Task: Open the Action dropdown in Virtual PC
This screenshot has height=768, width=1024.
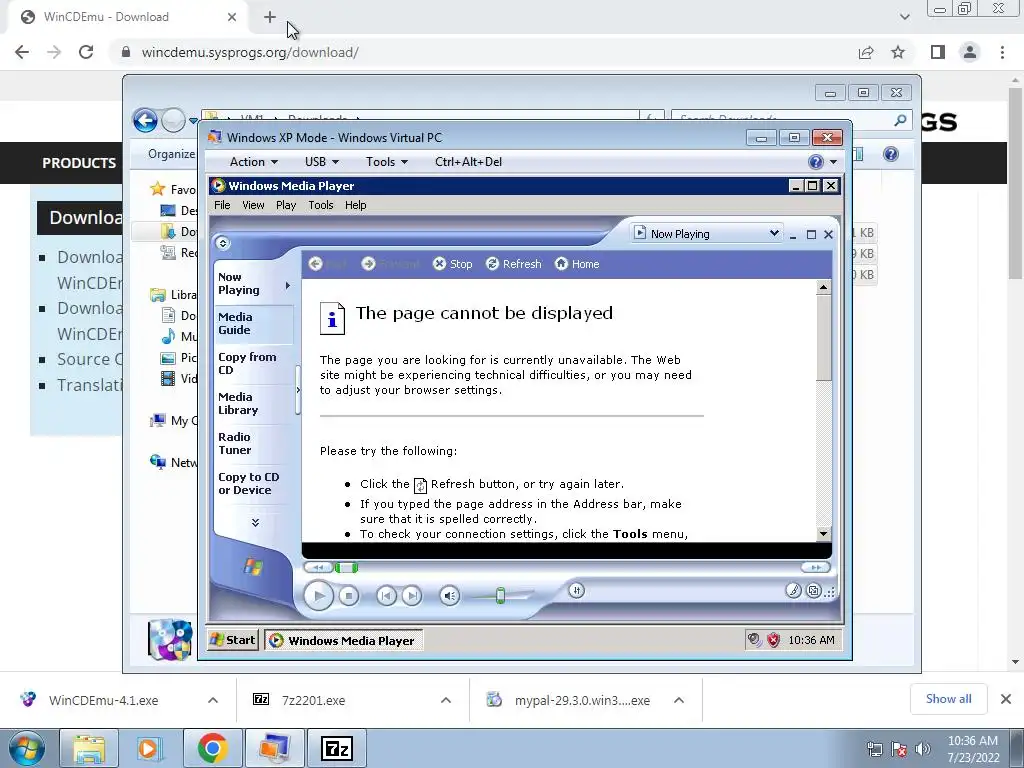Action: [x=253, y=162]
